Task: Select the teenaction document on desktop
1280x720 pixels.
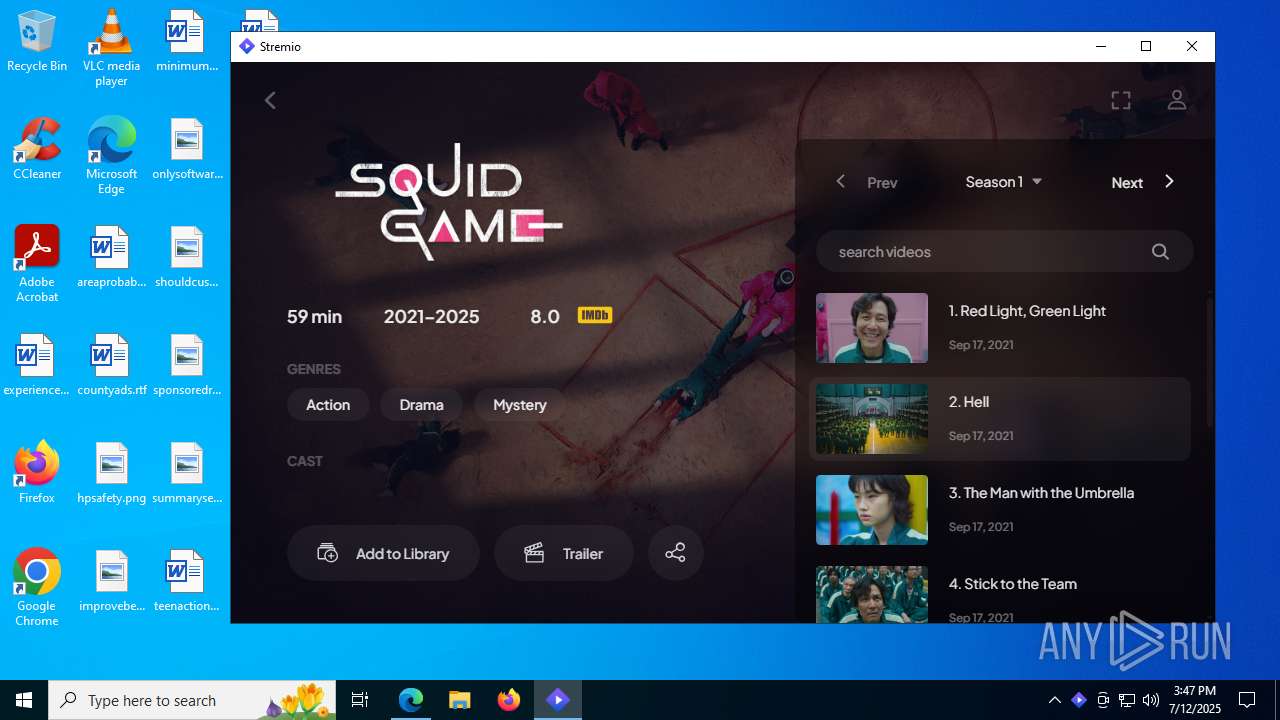Action: pyautogui.click(x=187, y=580)
